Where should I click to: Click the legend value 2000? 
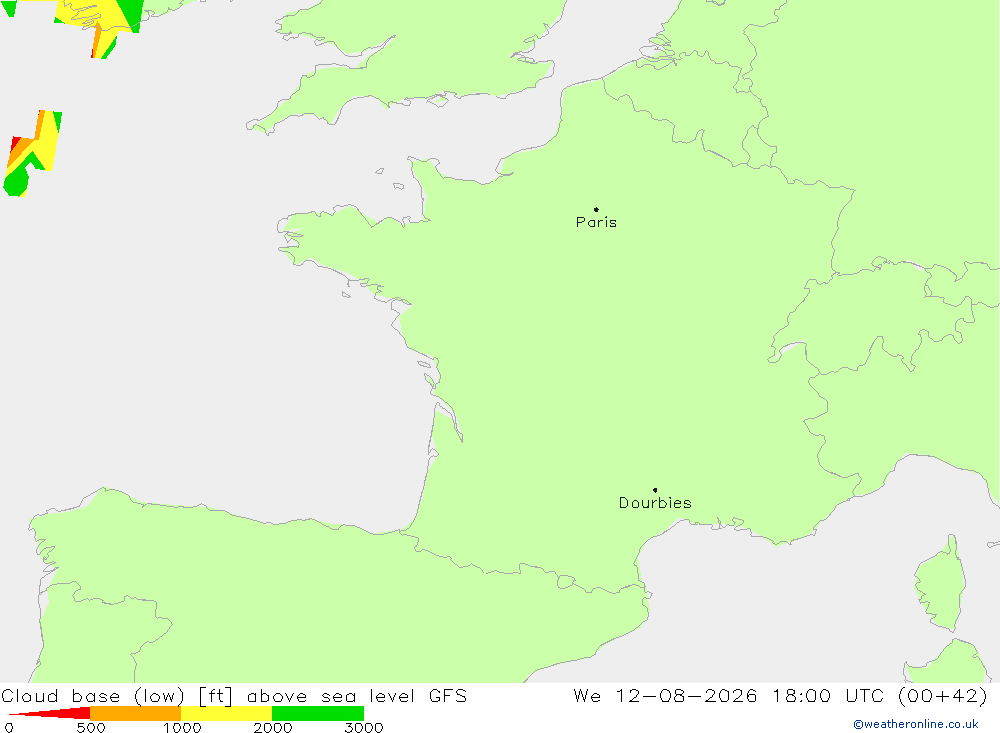click(273, 728)
